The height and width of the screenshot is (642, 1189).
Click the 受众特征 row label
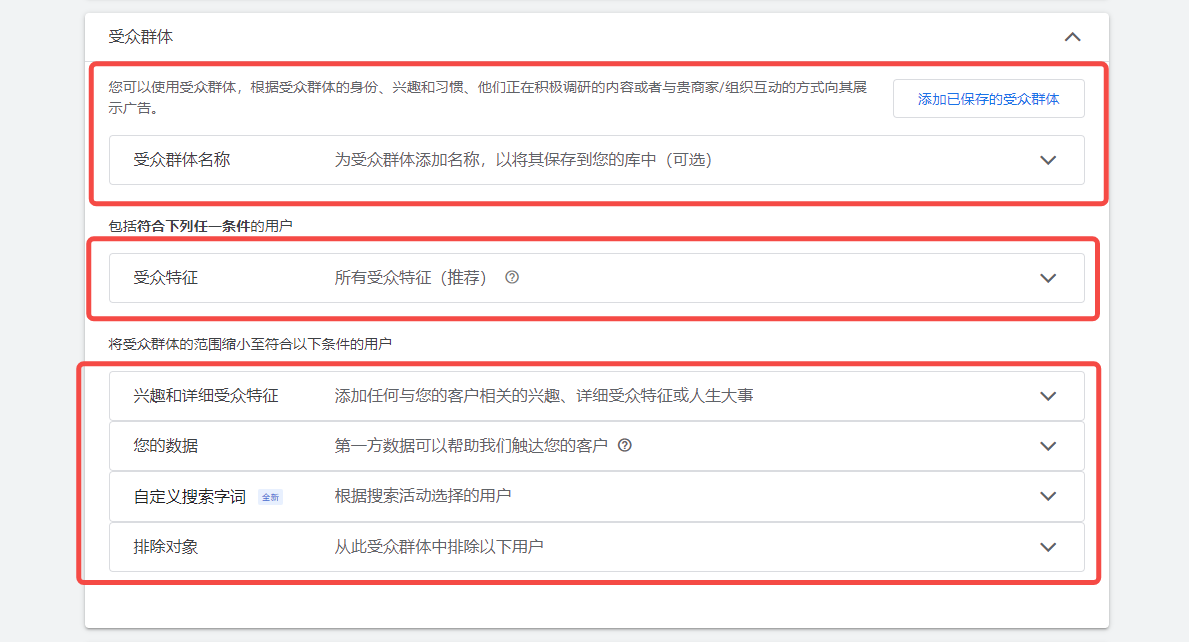point(166,278)
